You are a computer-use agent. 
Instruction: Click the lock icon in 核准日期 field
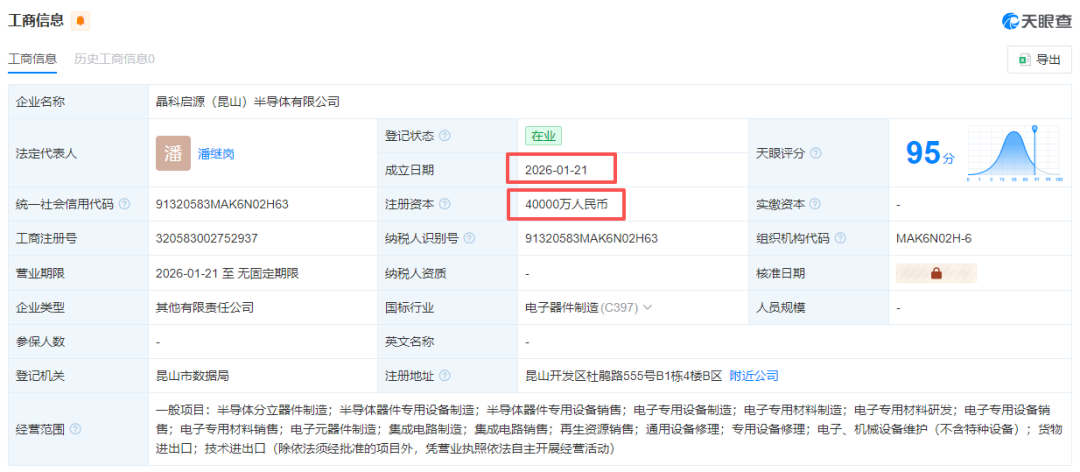[937, 273]
